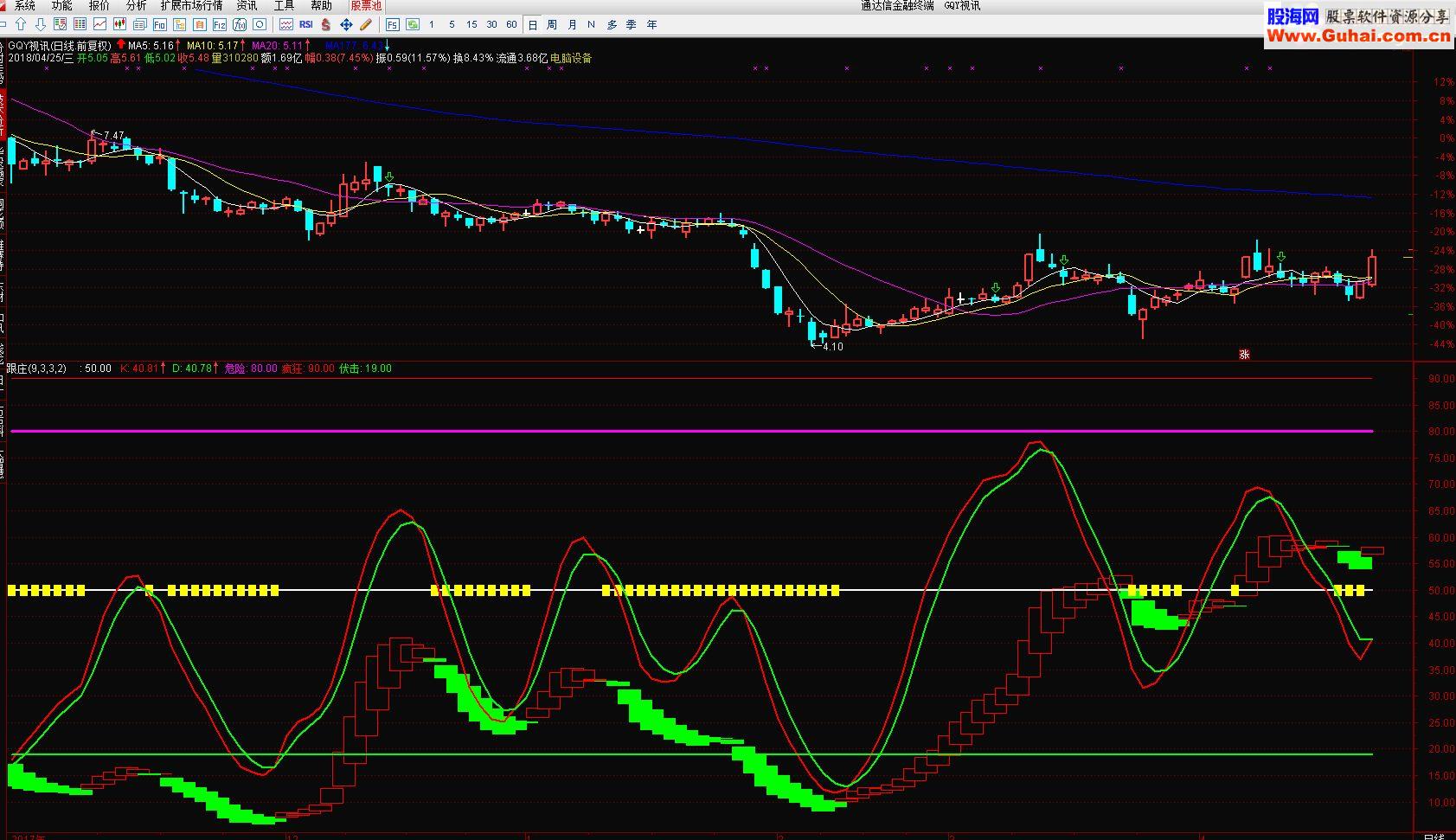Click the 疯狂: 90.00 label

(x=308, y=369)
